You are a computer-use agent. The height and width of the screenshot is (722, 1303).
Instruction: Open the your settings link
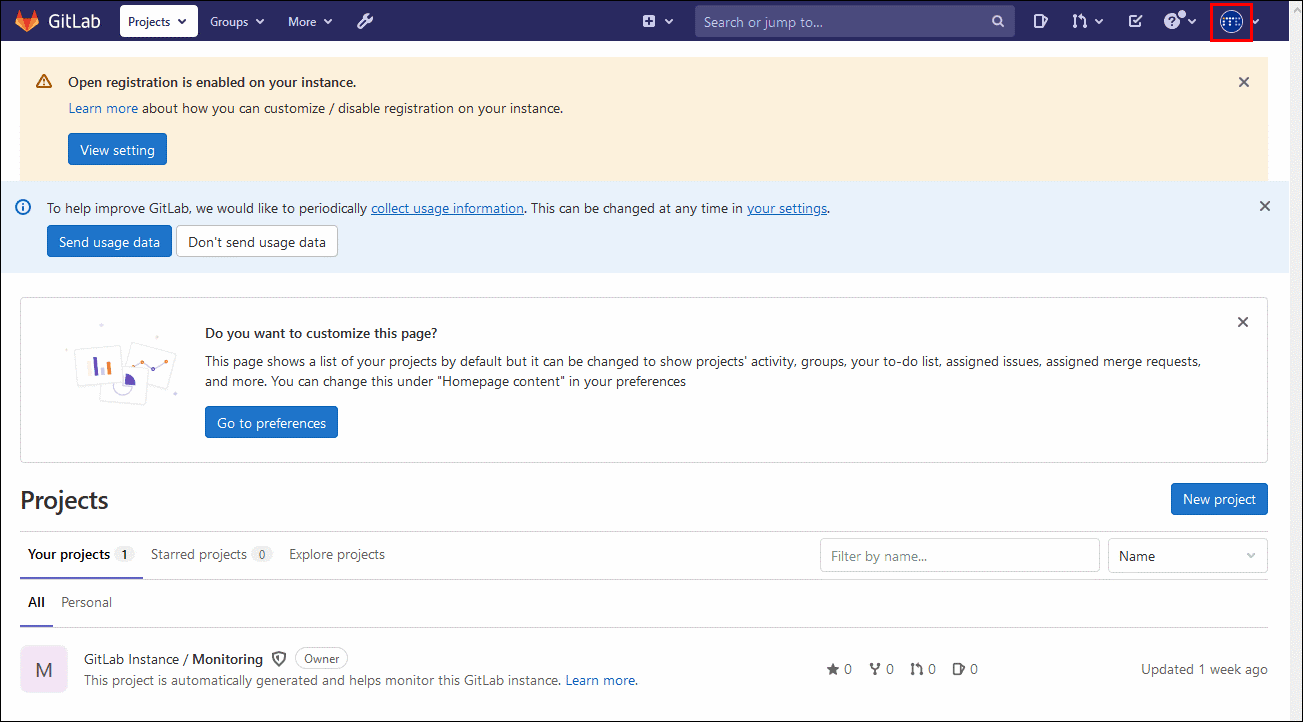[787, 208]
